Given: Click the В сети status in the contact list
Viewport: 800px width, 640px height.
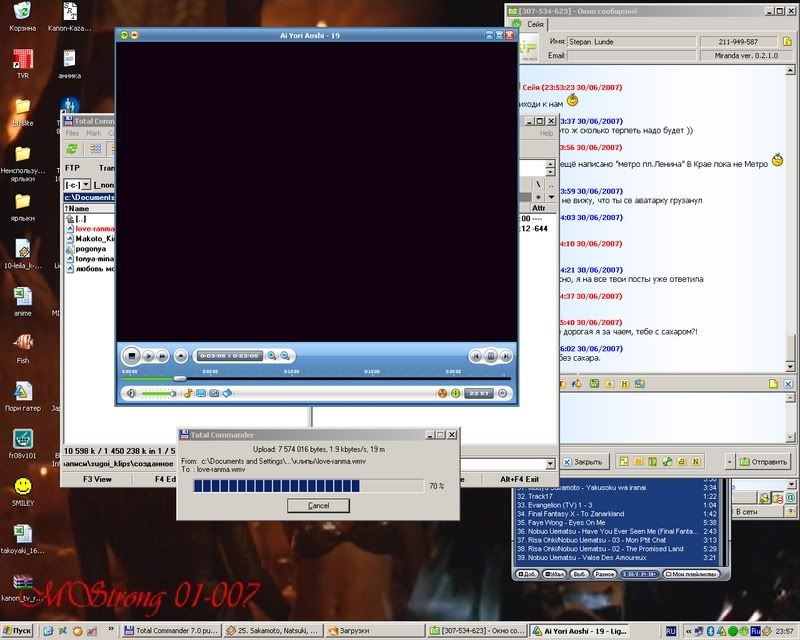Looking at the screenshot, I should tap(746, 511).
